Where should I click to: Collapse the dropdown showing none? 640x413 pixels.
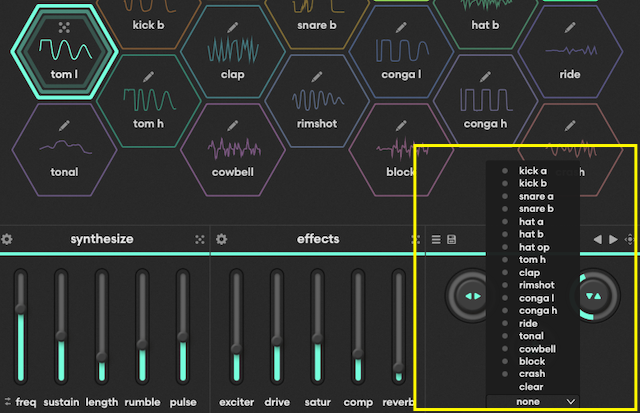tap(531, 400)
